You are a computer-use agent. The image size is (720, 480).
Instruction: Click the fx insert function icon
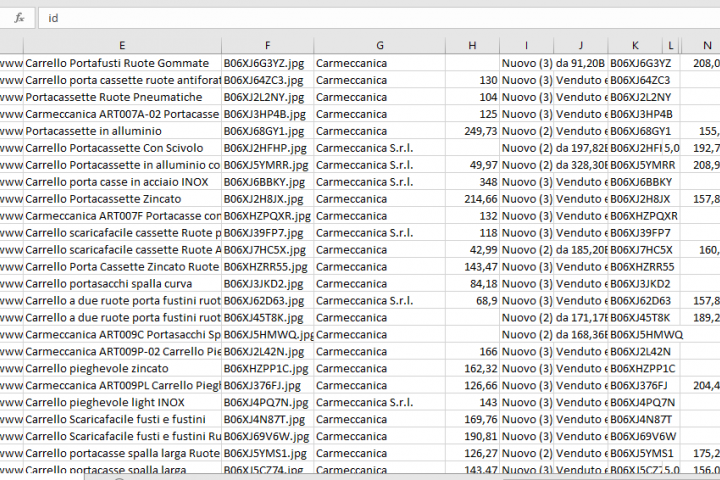click(19, 18)
